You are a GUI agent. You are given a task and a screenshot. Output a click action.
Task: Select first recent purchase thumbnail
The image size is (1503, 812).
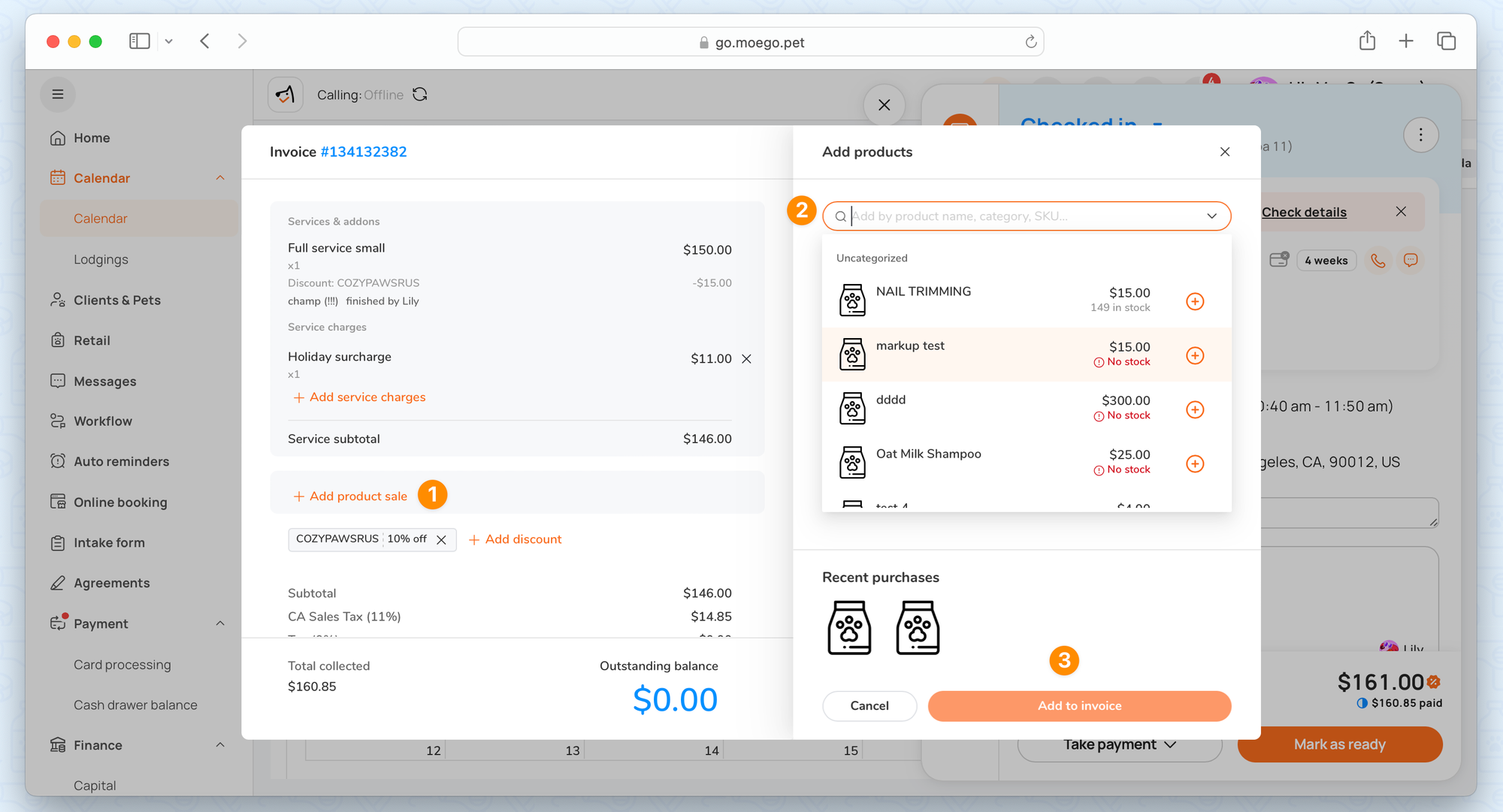pos(849,627)
